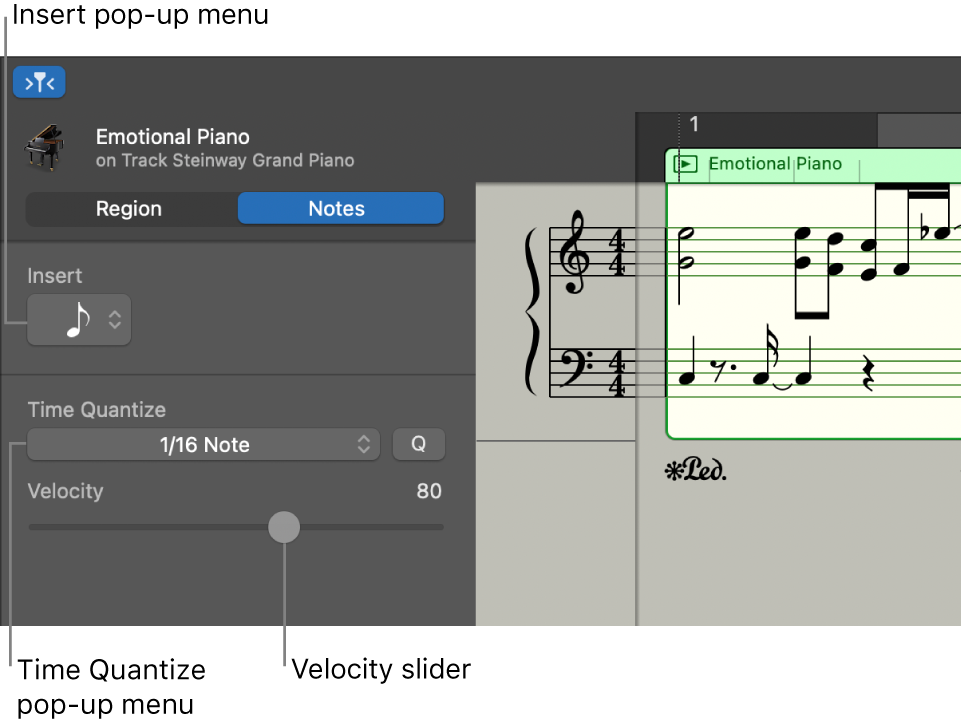Viewport: 964px width, 726px height.
Task: Toggle the catch playhead button
Action: click(39, 82)
